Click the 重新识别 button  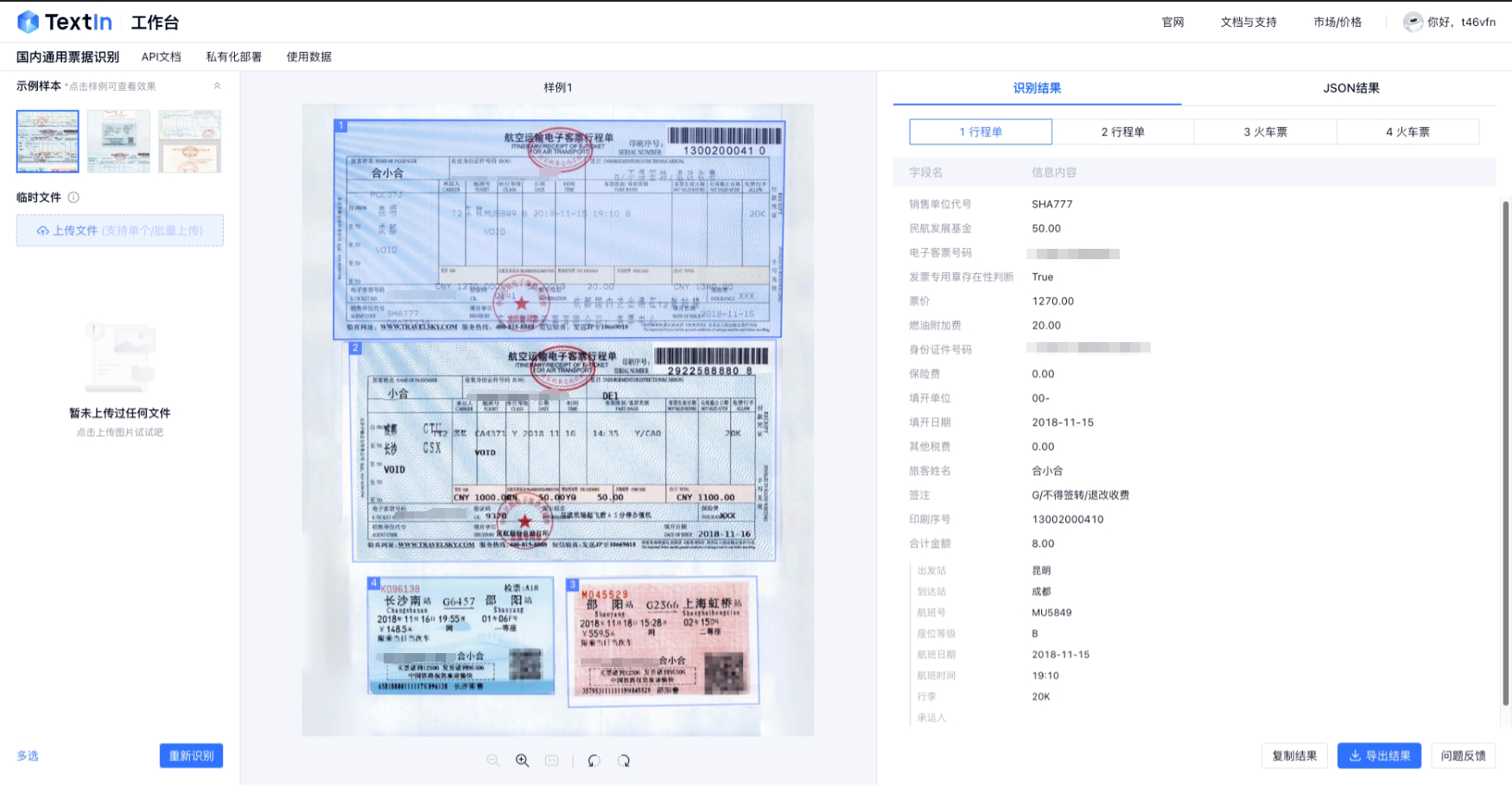[x=191, y=755]
